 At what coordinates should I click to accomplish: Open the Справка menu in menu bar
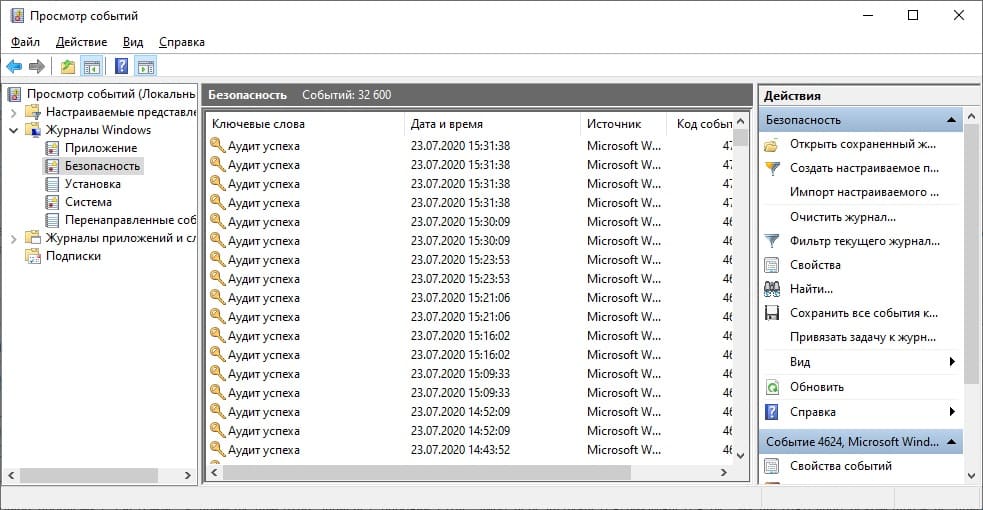(182, 42)
